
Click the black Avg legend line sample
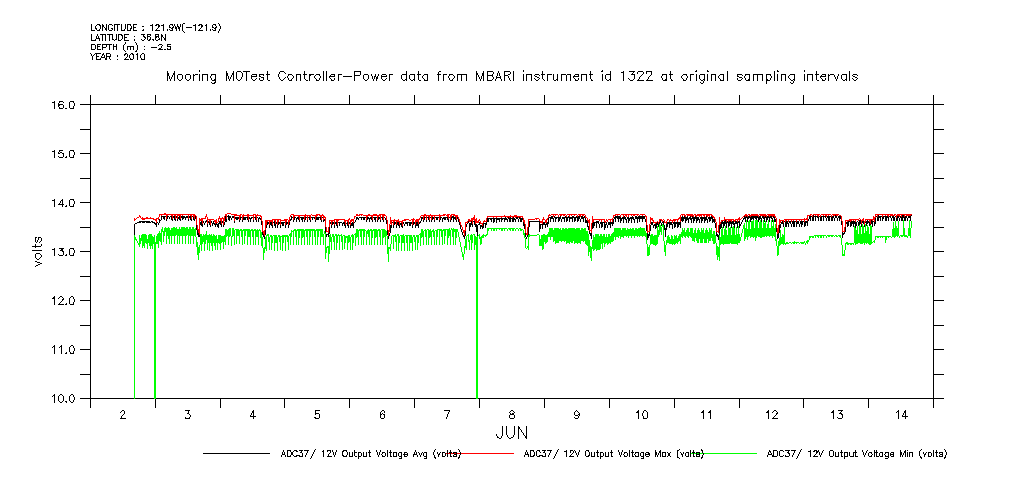[233, 453]
